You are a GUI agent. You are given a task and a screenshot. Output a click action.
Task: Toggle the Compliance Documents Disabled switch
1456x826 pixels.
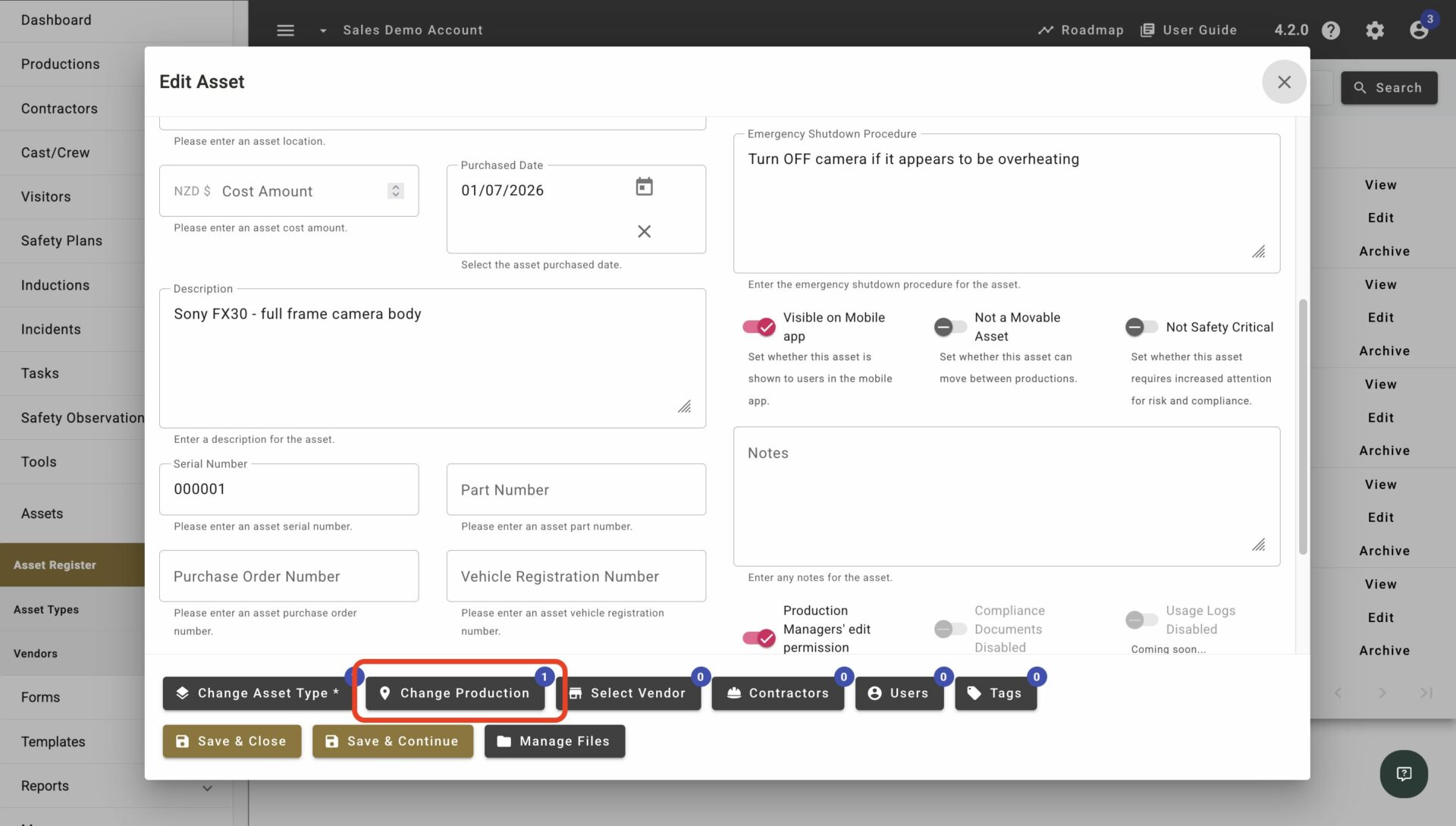point(950,629)
